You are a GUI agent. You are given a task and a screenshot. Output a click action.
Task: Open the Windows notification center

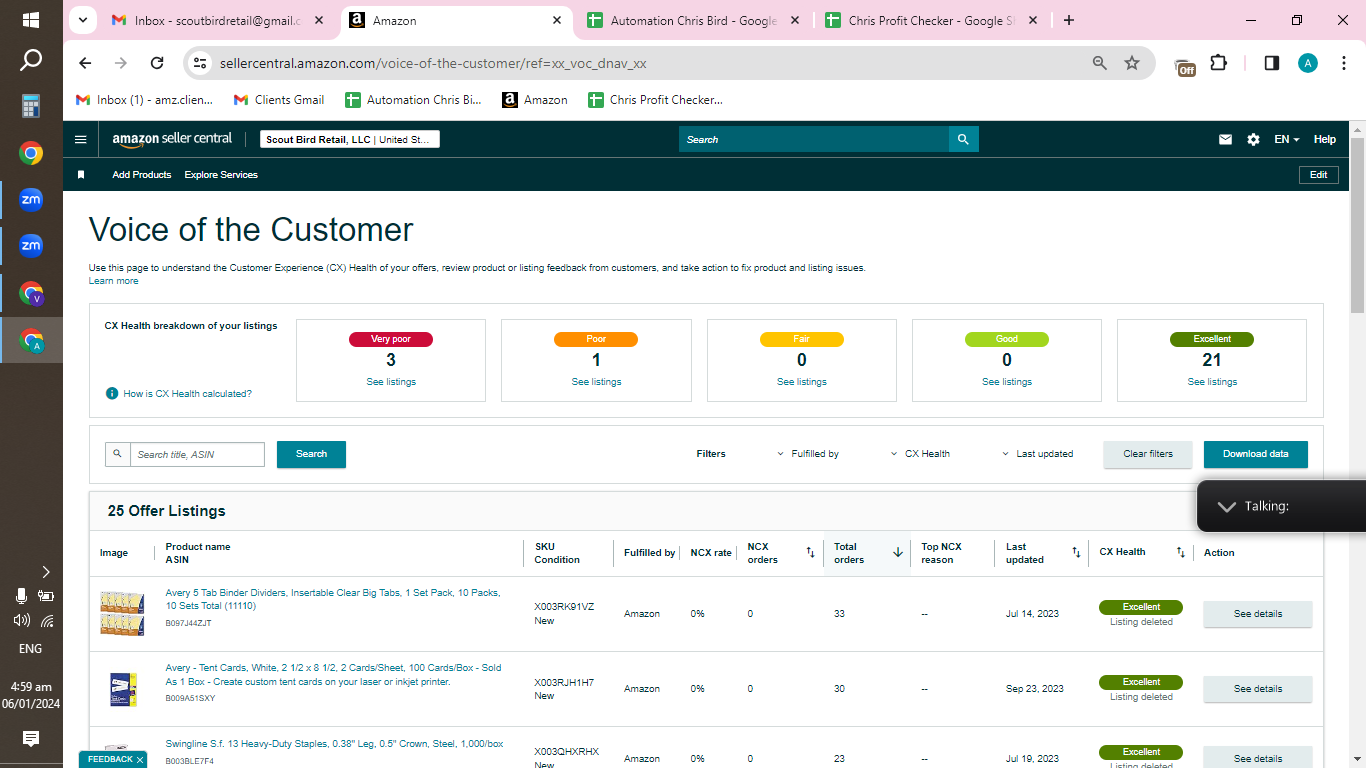(x=31, y=739)
